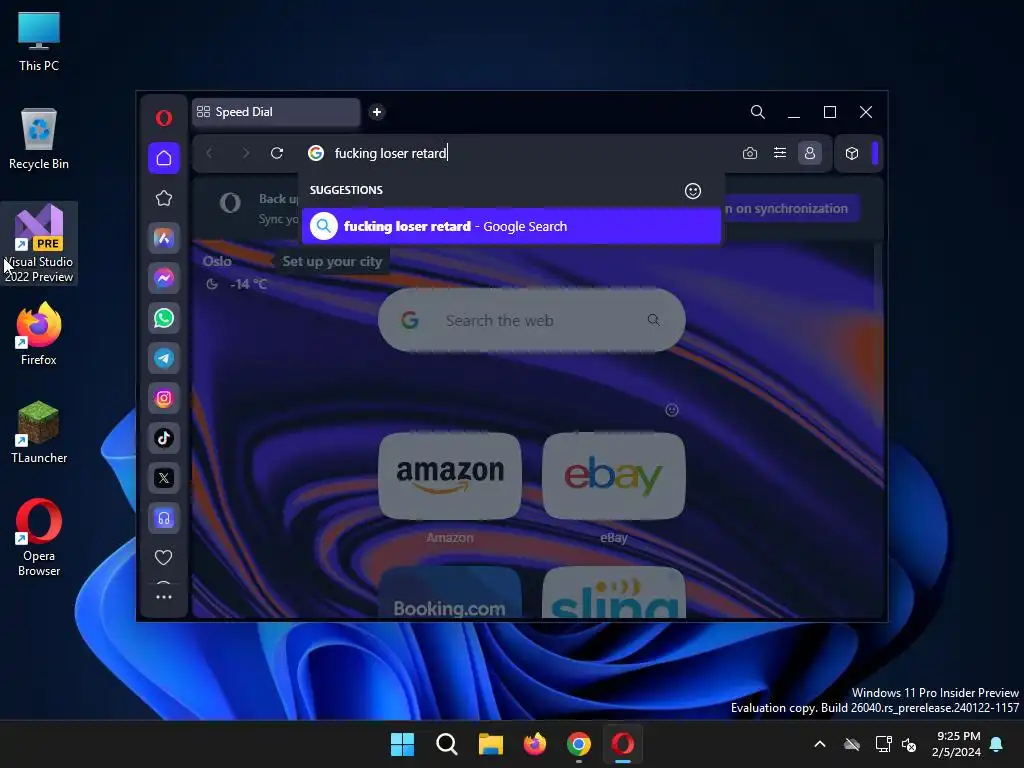
Task: Click the small smiley above speed dial tiles
Action: coord(672,410)
